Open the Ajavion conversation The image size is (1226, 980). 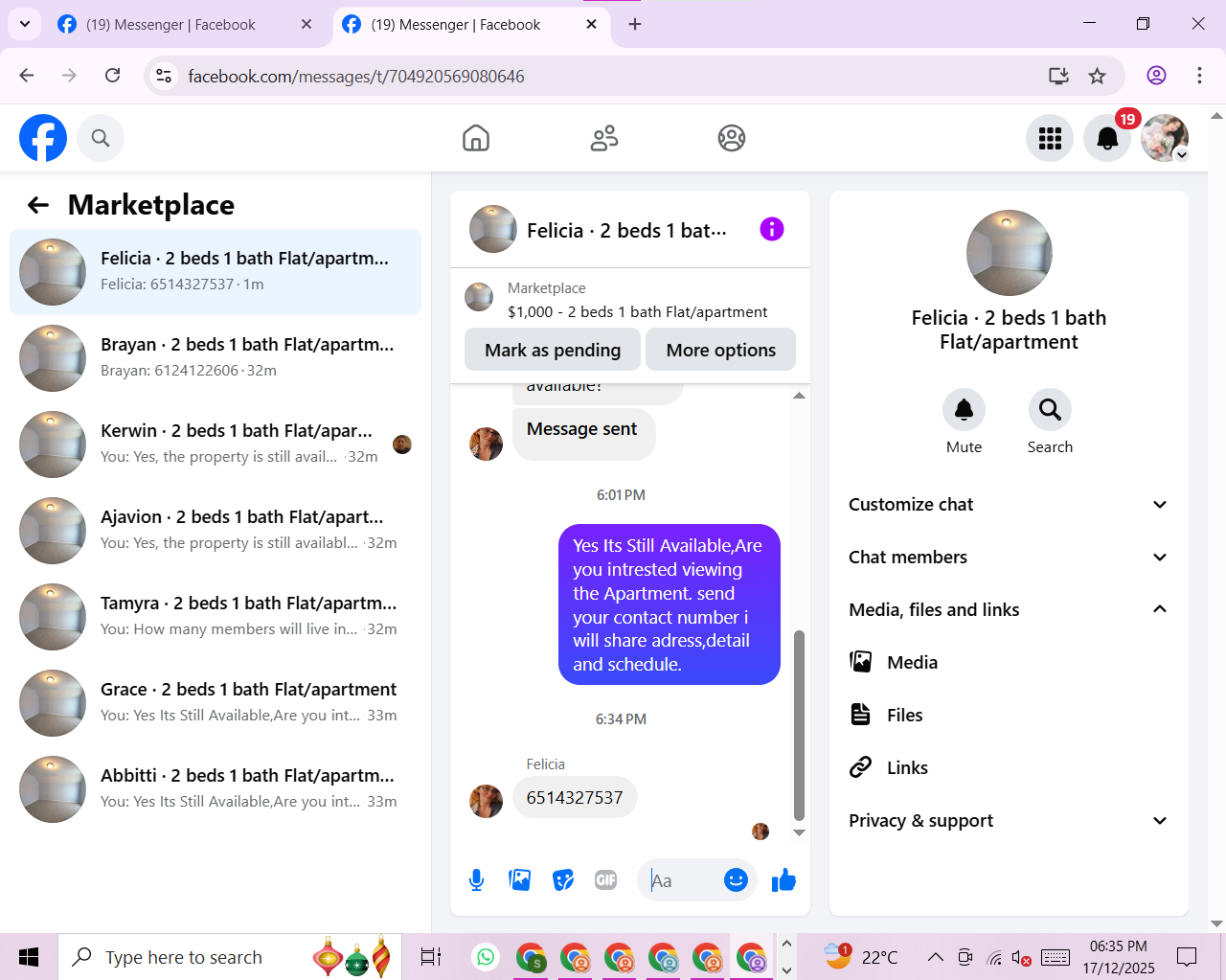(216, 531)
